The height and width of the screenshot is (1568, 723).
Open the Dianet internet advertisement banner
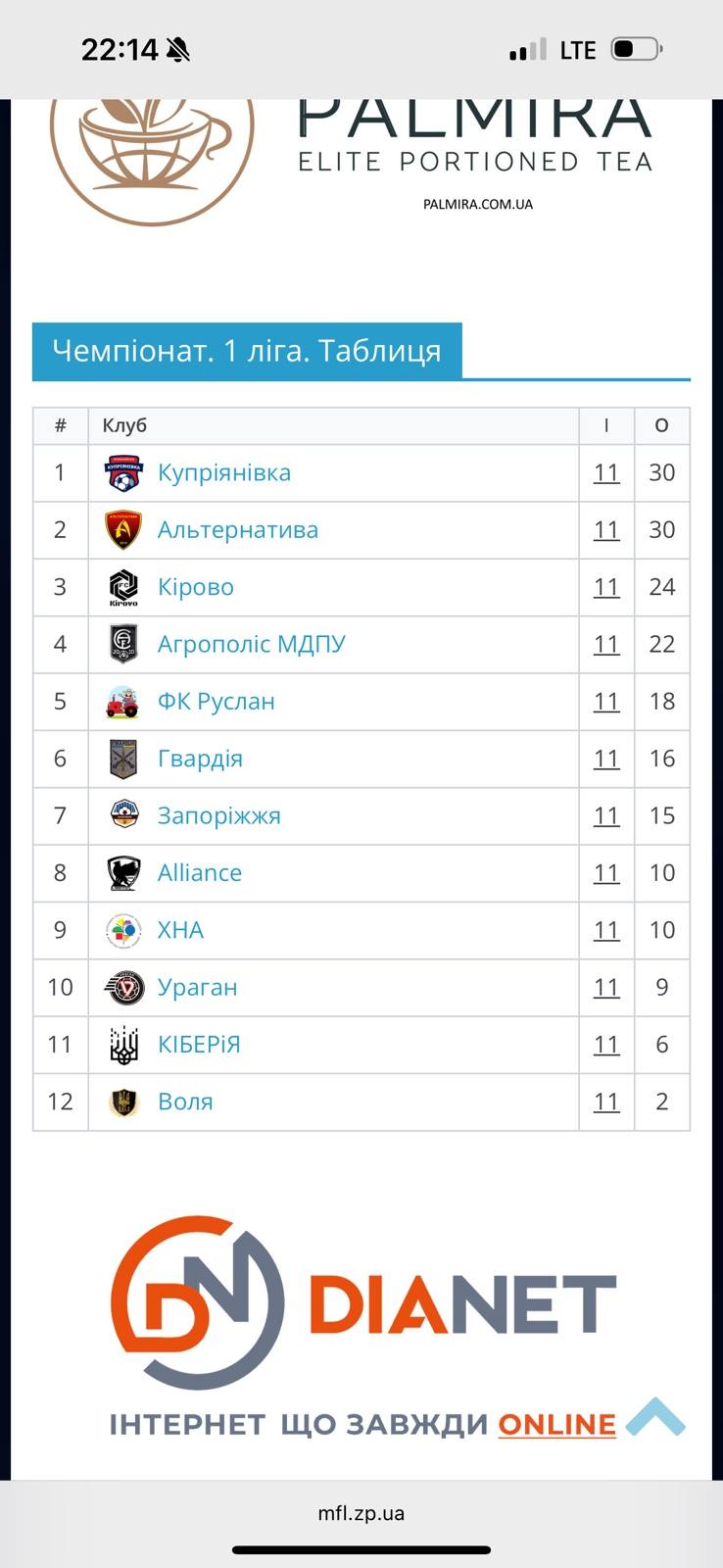[x=362, y=1323]
